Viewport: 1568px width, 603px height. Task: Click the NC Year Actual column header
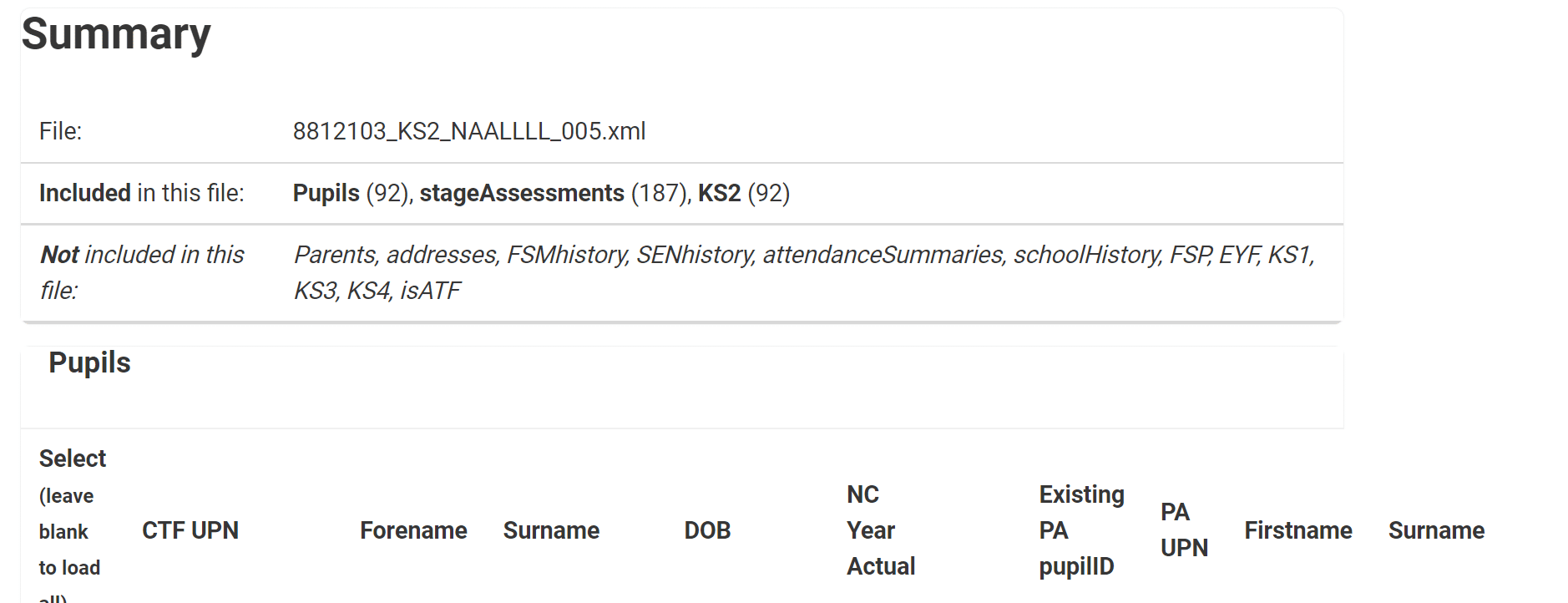point(879,530)
